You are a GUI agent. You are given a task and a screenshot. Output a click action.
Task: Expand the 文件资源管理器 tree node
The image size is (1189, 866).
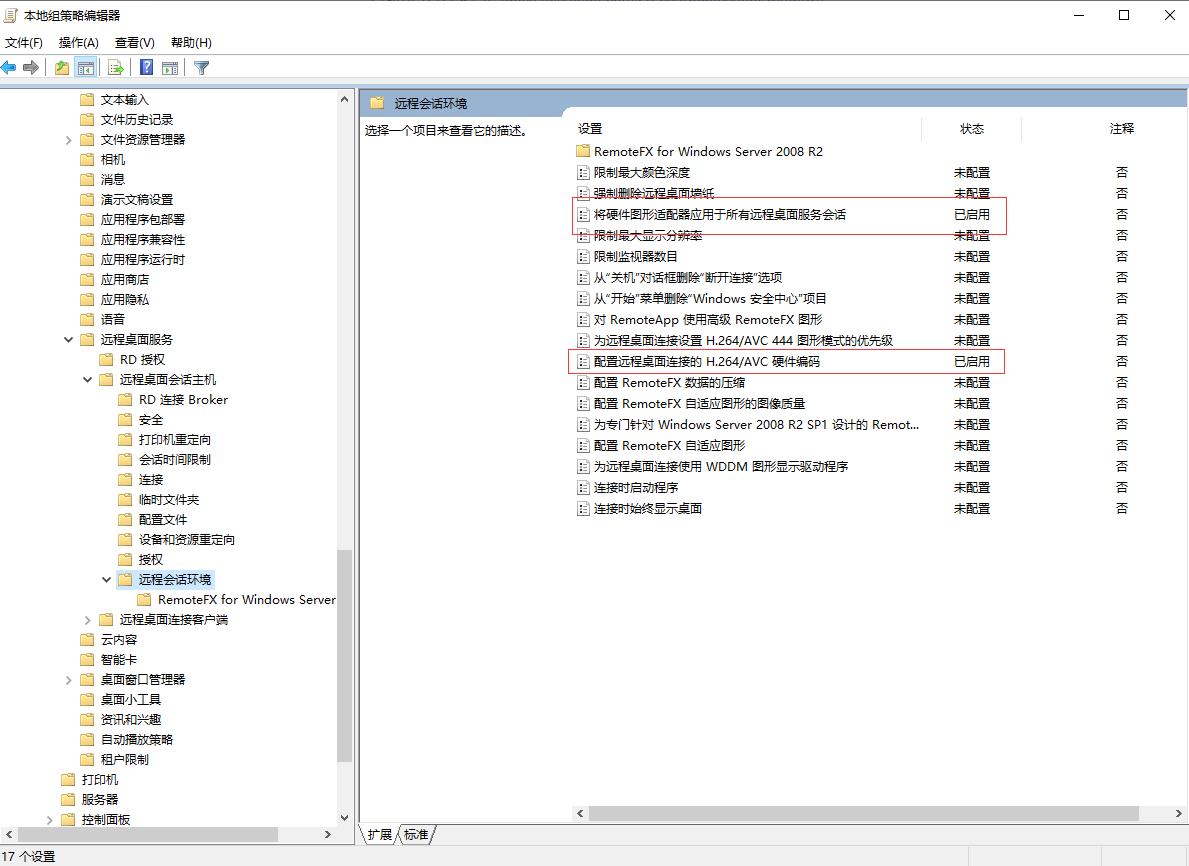pyautogui.click(x=68, y=140)
